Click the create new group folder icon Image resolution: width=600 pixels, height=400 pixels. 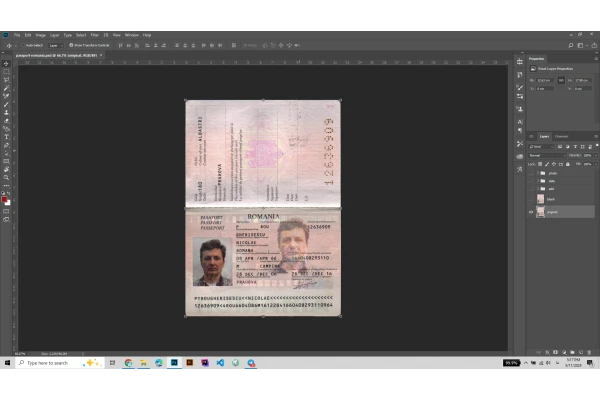pos(572,352)
